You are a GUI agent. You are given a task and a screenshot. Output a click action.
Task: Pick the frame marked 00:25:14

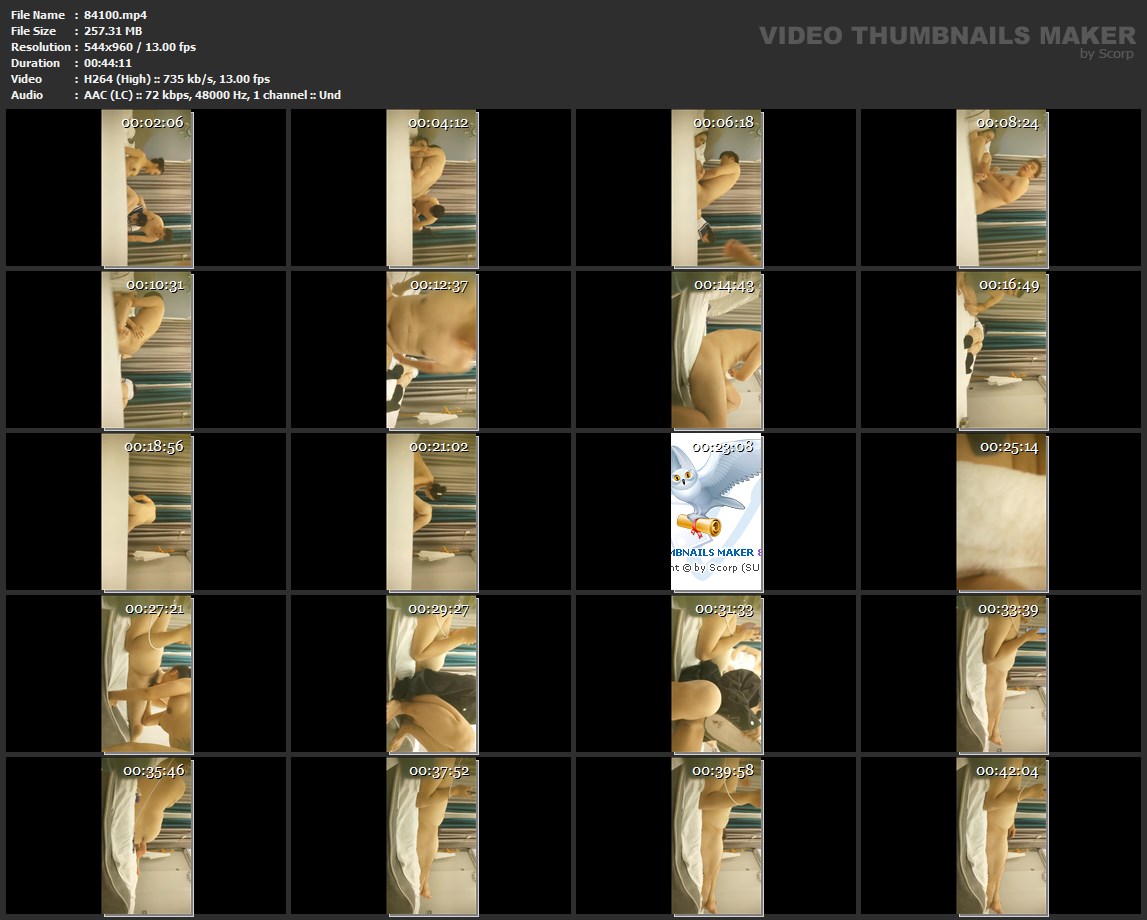click(1002, 512)
